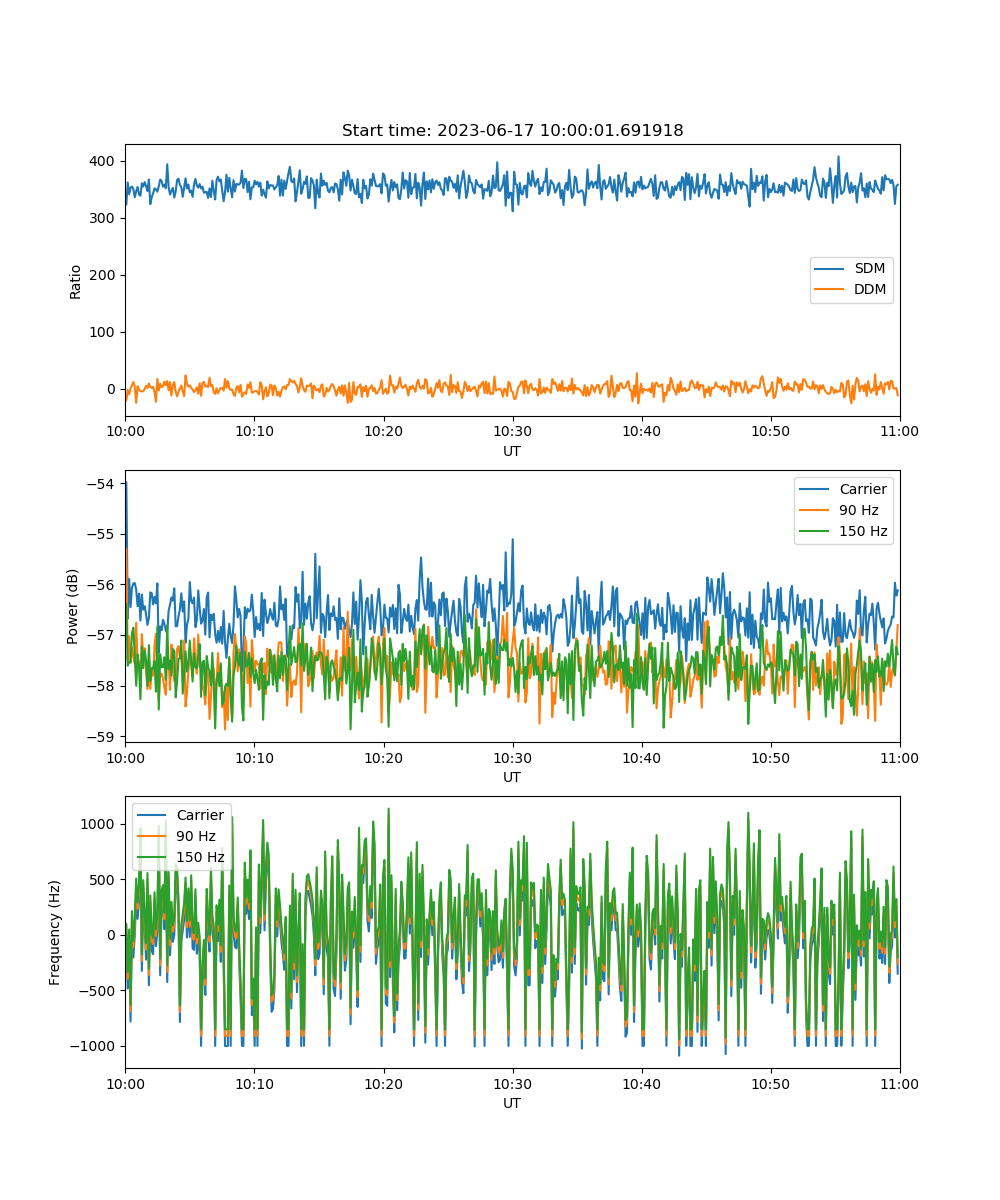Click the UT label under the top plot
This screenshot has width=1000, height=1200.
(x=512, y=451)
